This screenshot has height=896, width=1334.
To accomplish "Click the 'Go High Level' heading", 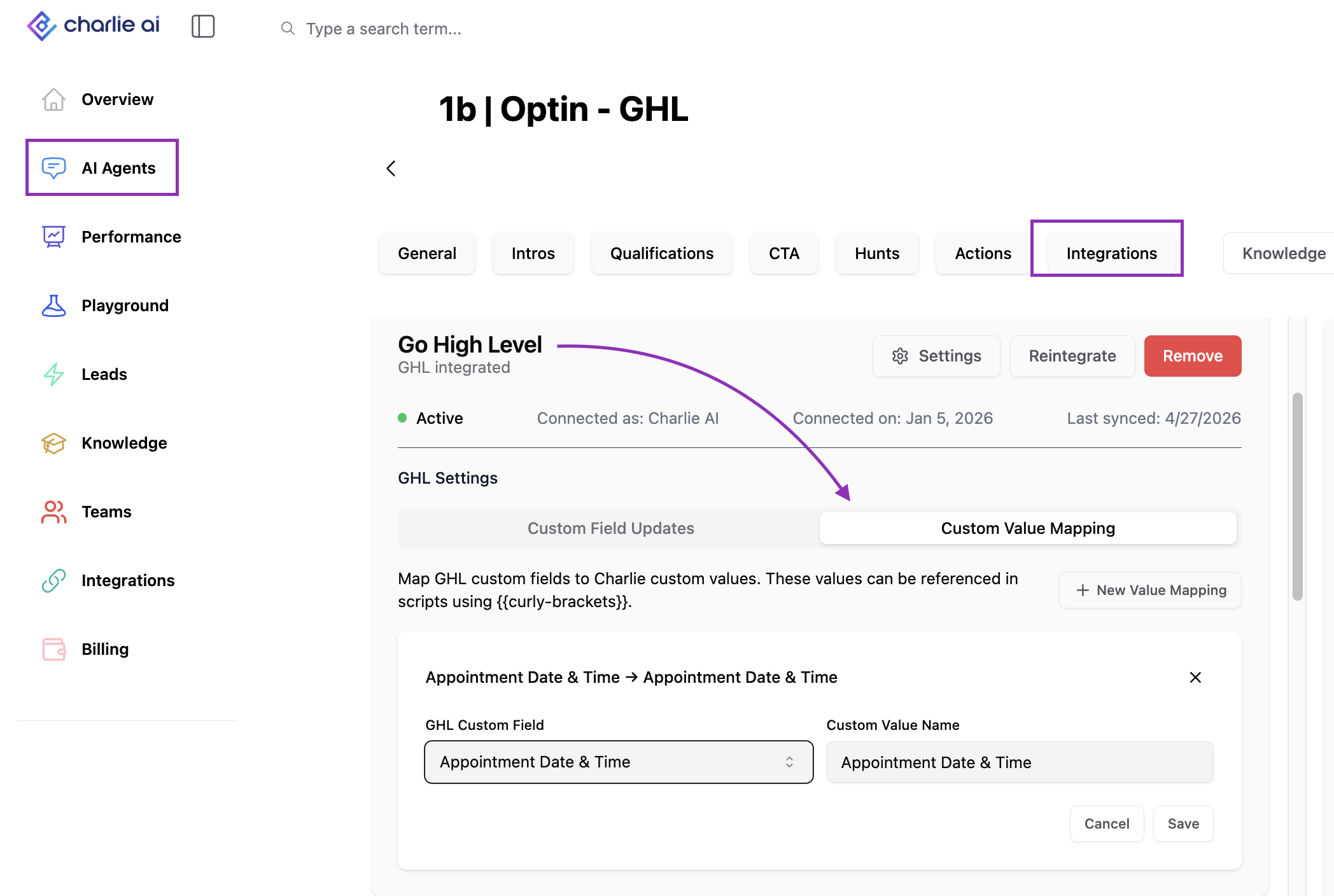I will click(470, 344).
